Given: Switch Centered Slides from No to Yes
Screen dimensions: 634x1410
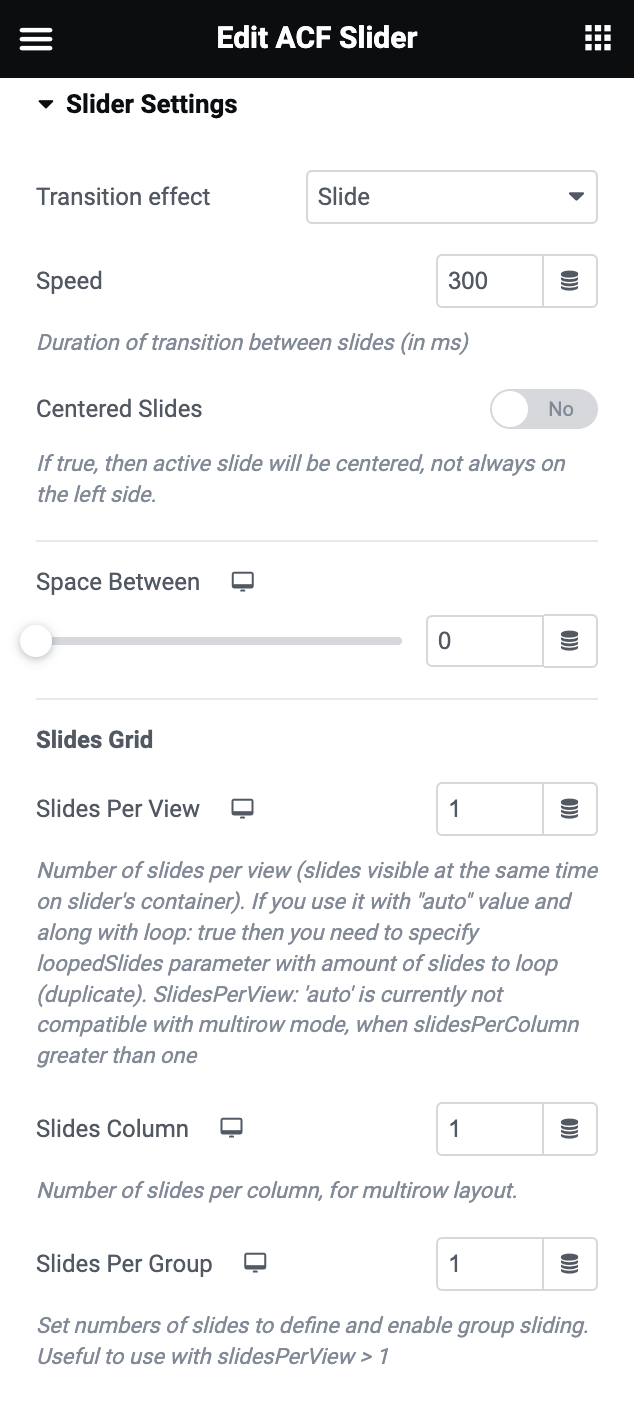Looking at the screenshot, I should pyautogui.click(x=544, y=409).
